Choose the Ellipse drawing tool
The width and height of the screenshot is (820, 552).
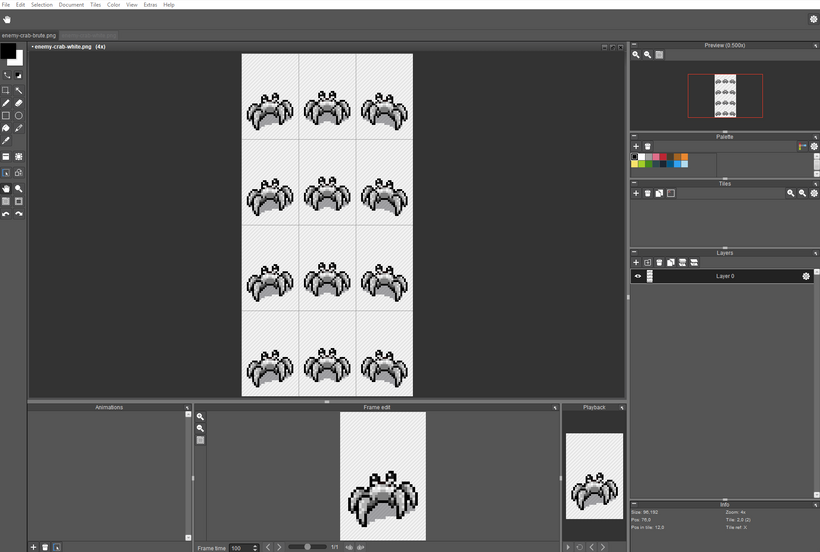19,116
